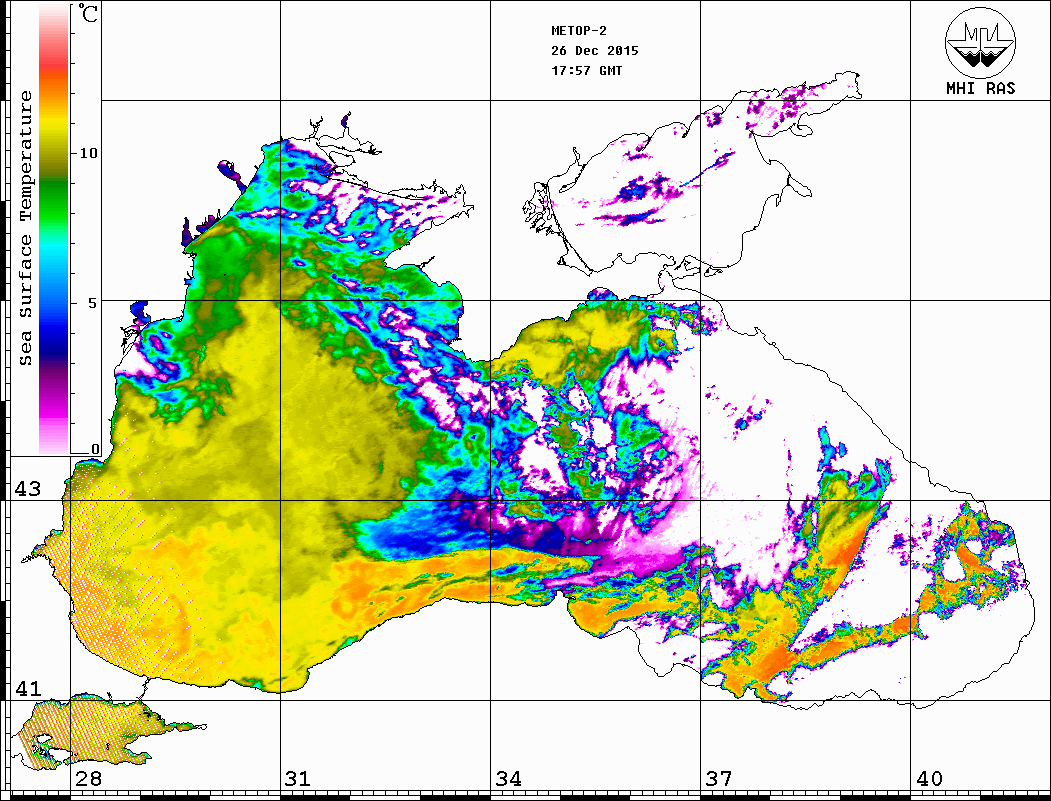Click the '5' tick label on legend

click(93, 303)
